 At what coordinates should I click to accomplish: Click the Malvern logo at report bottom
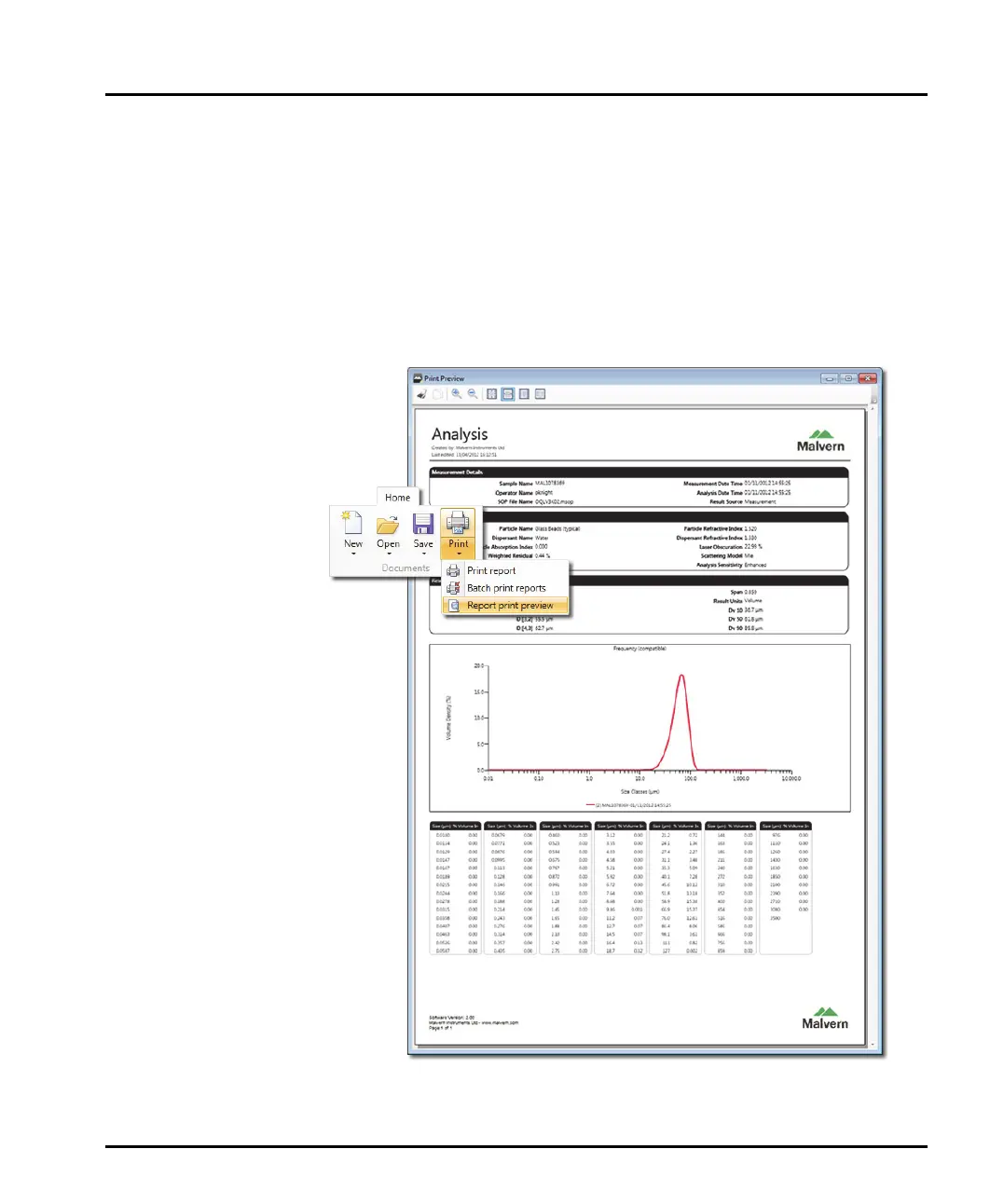pos(825,1018)
